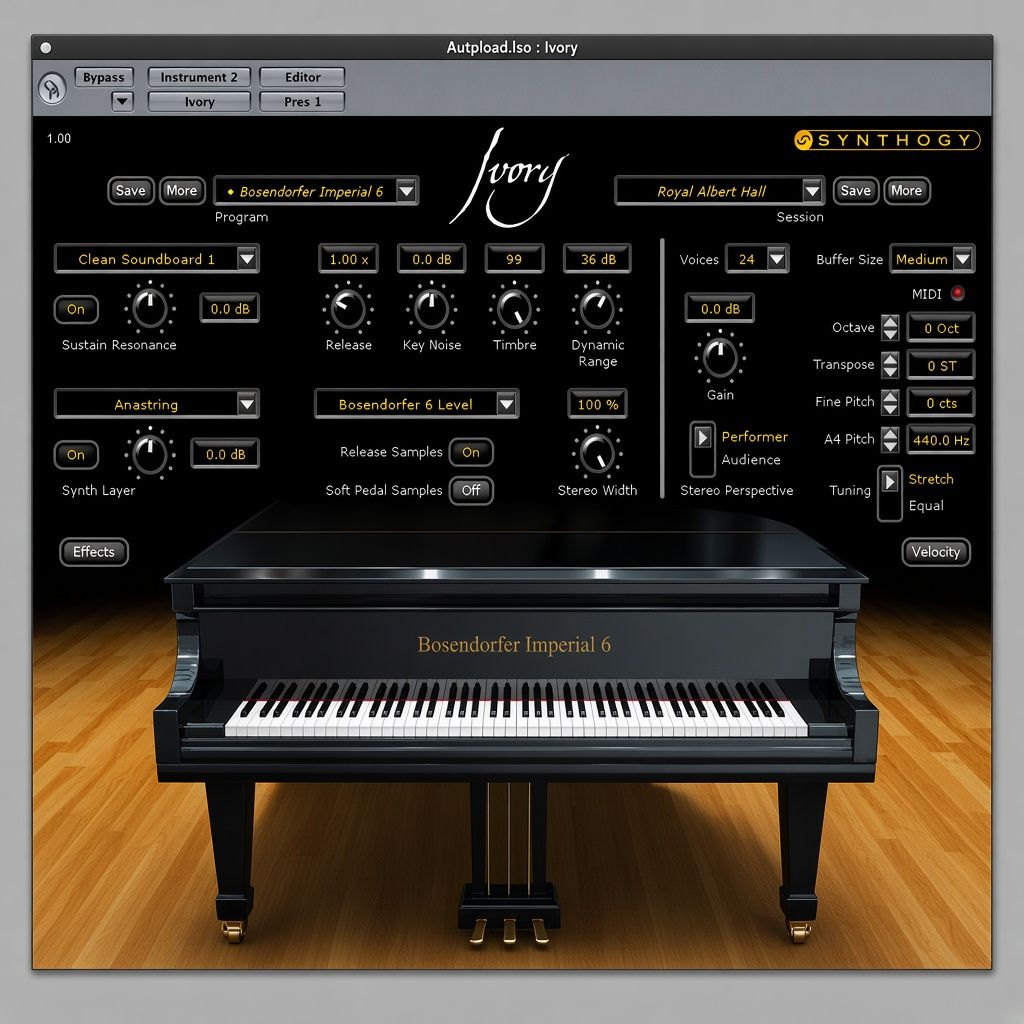Flip the Tuning Stretch/Equal arrow switch

click(x=889, y=493)
